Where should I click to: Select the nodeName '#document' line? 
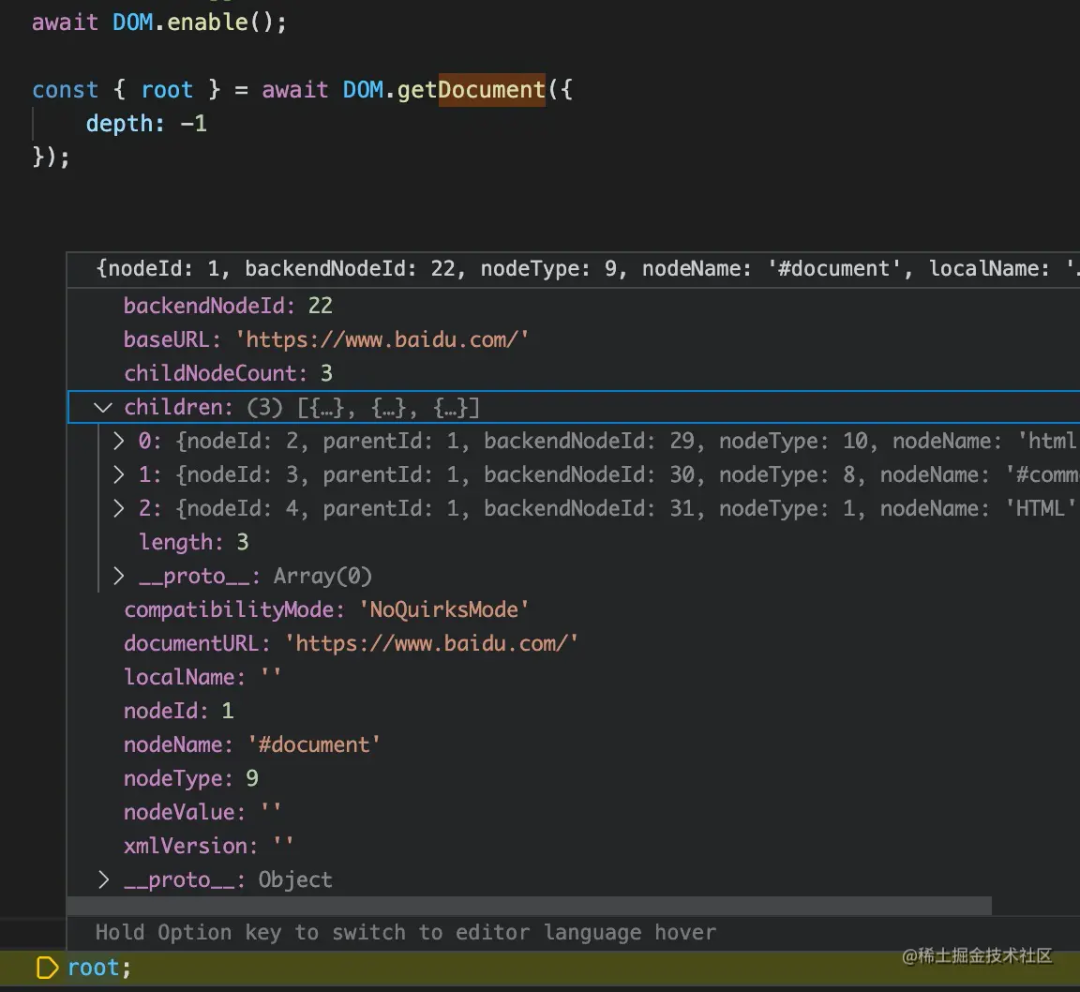click(x=252, y=745)
